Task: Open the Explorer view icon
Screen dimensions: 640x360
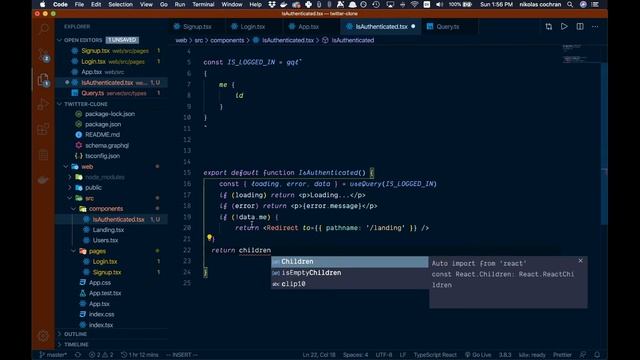Action: [x=43, y=80]
